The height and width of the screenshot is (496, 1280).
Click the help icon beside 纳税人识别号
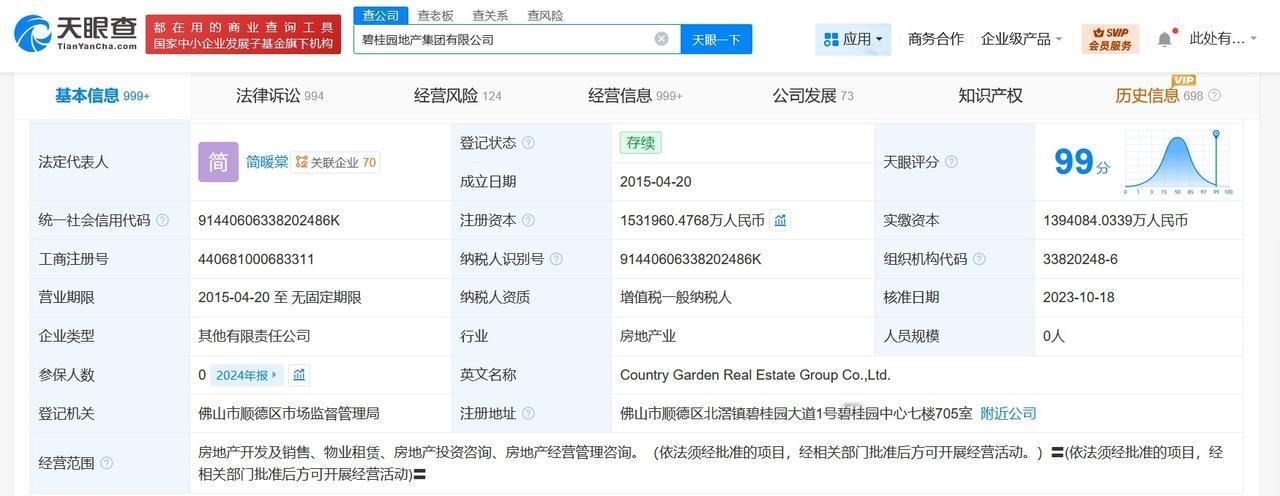[556, 259]
